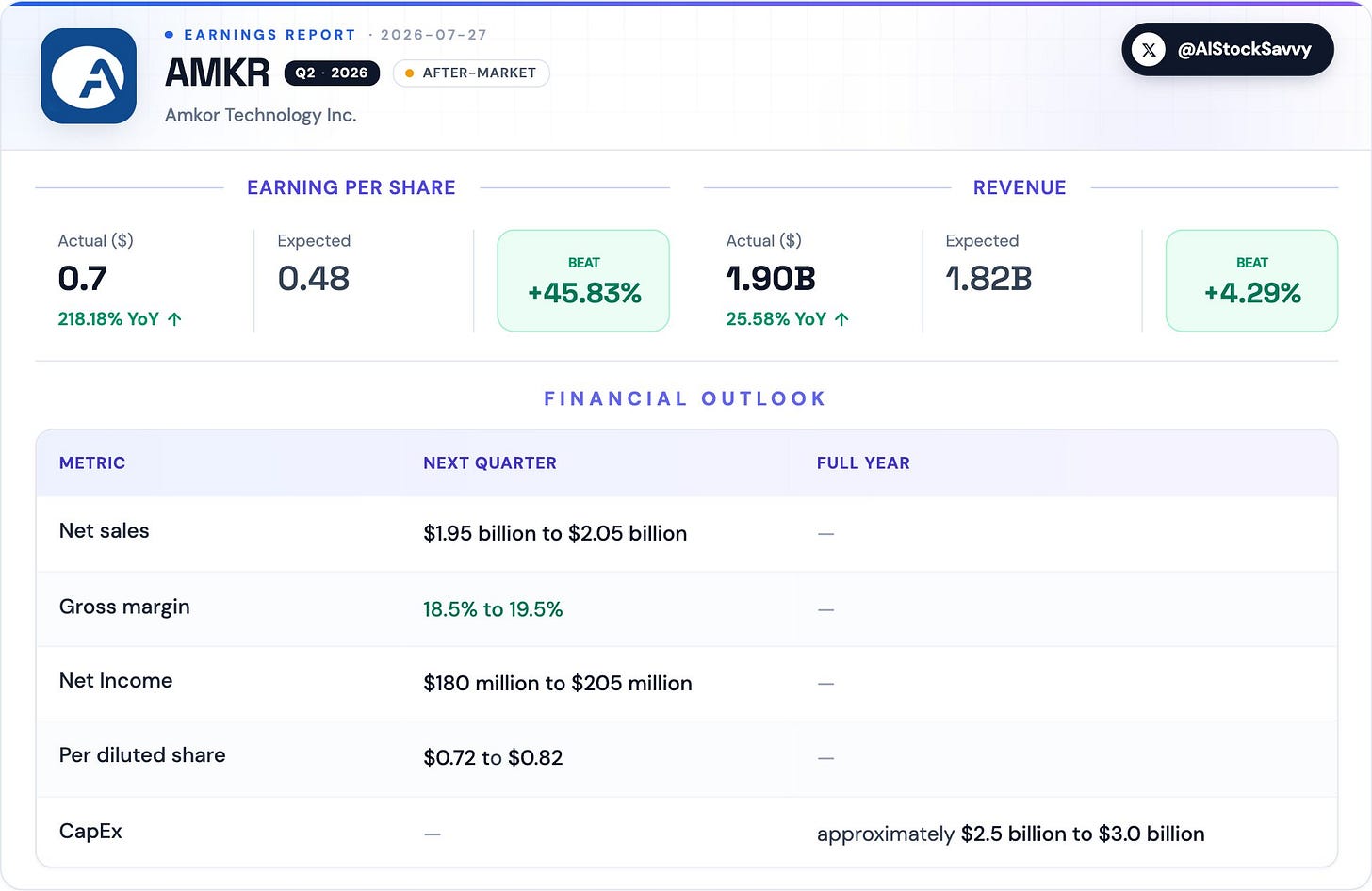1372x891 pixels.
Task: Click the REVENUE section heading
Action: coord(1020,187)
